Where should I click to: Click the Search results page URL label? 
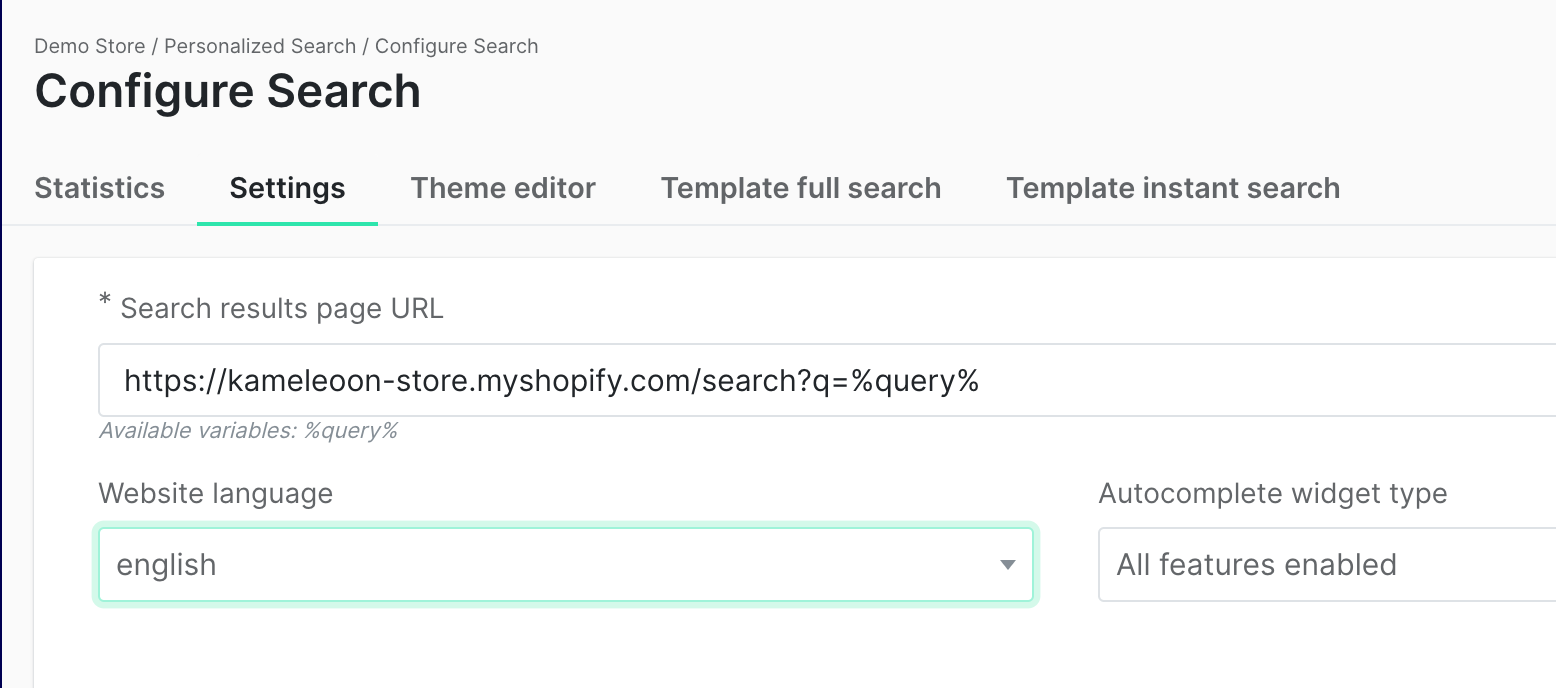281,308
